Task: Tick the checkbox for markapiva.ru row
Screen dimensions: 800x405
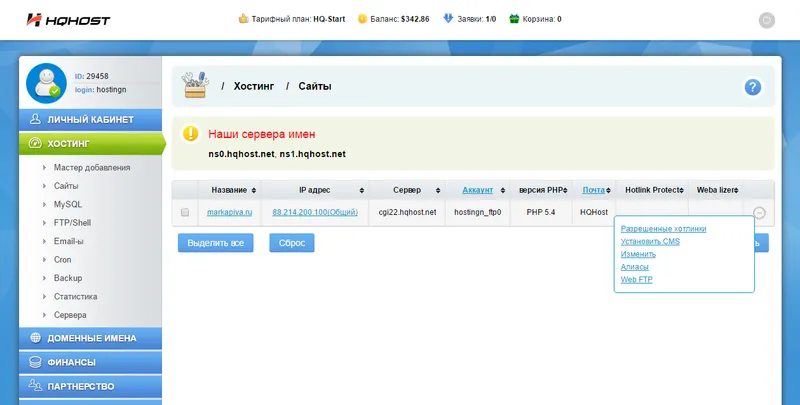Action: [185, 212]
